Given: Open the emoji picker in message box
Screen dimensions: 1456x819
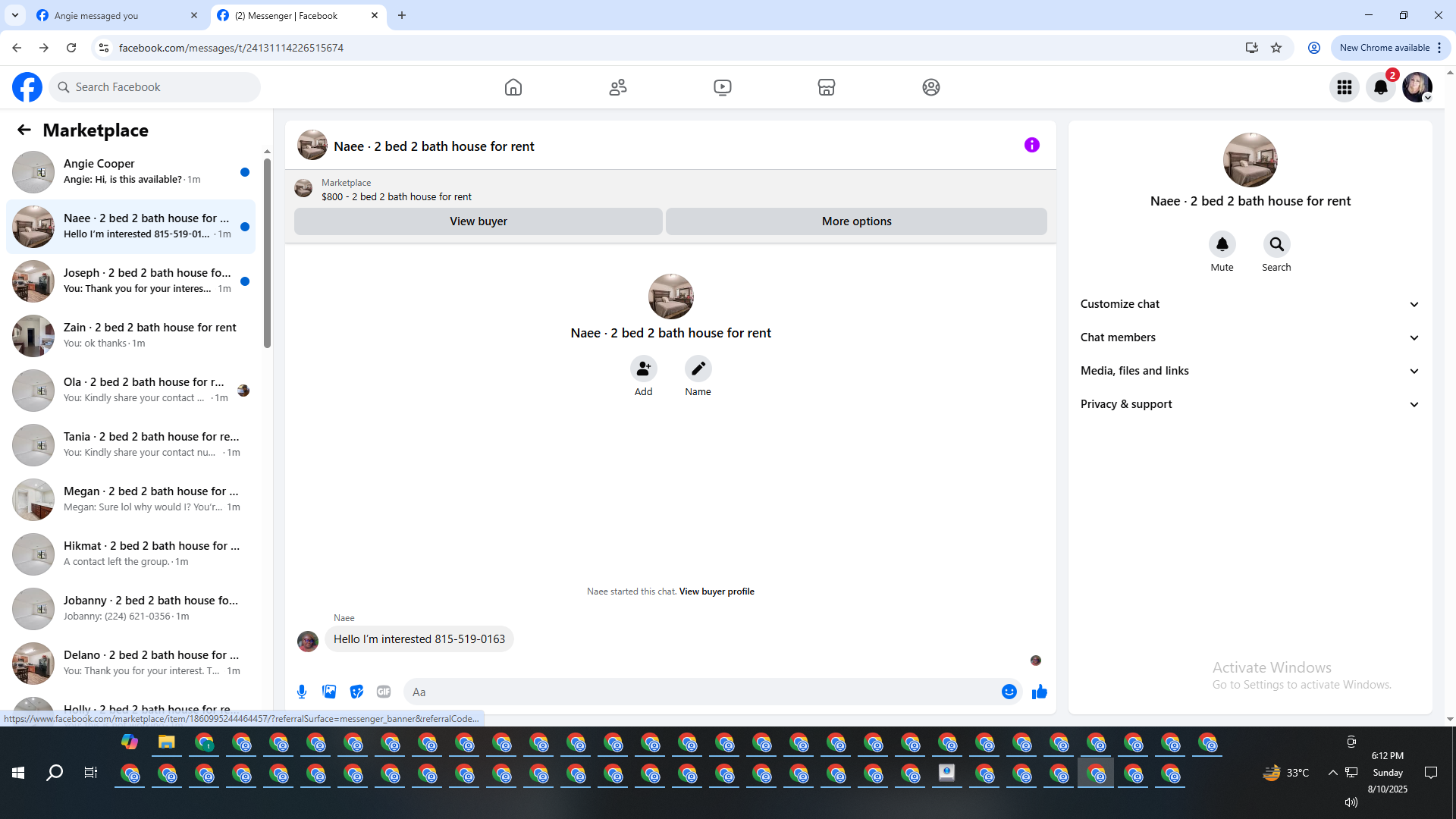Looking at the screenshot, I should click(1009, 692).
